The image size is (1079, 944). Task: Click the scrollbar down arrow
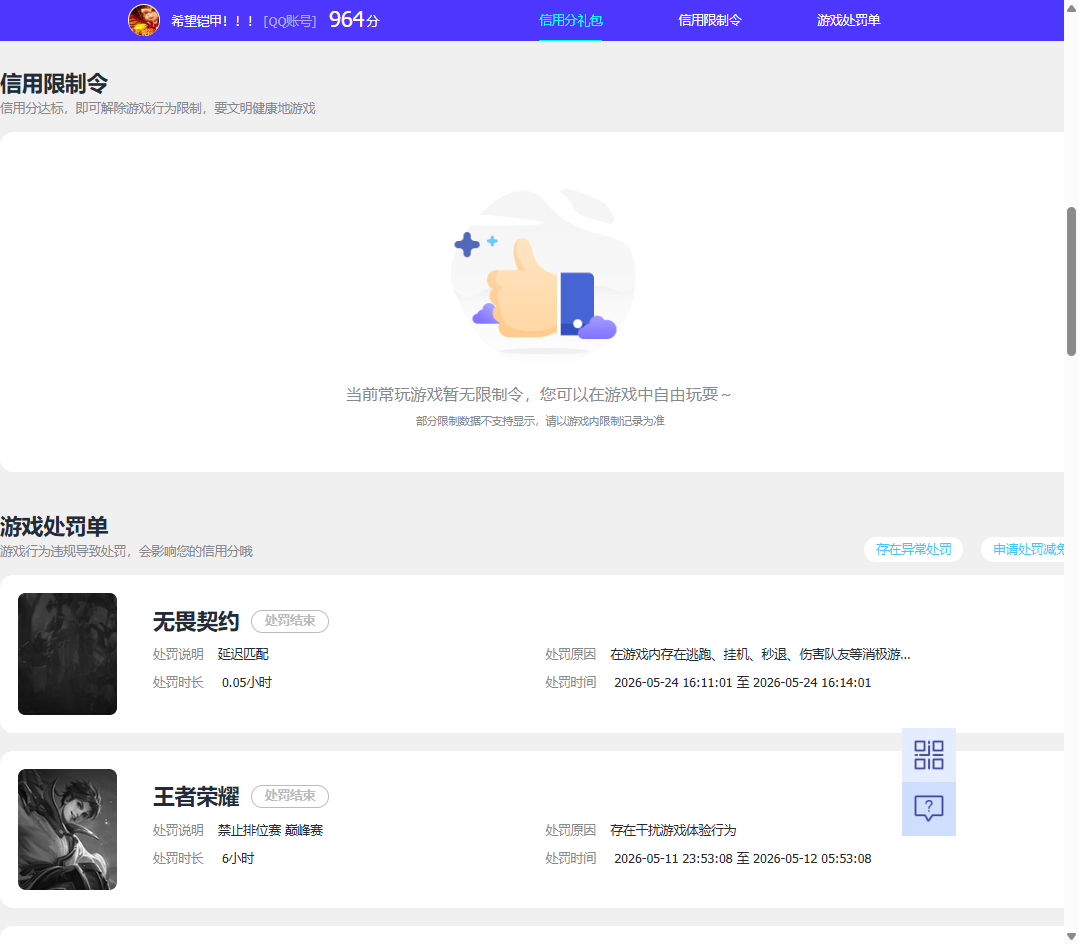point(1071,936)
